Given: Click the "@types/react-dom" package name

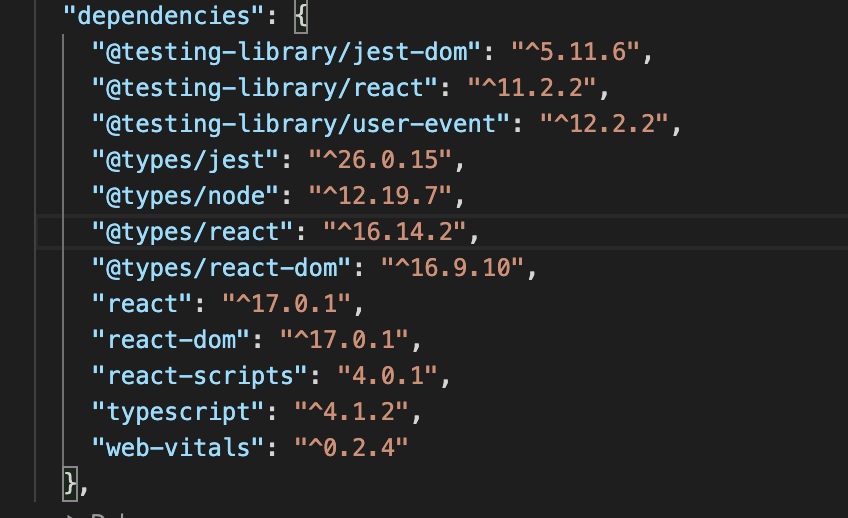Looking at the screenshot, I should (220, 269).
